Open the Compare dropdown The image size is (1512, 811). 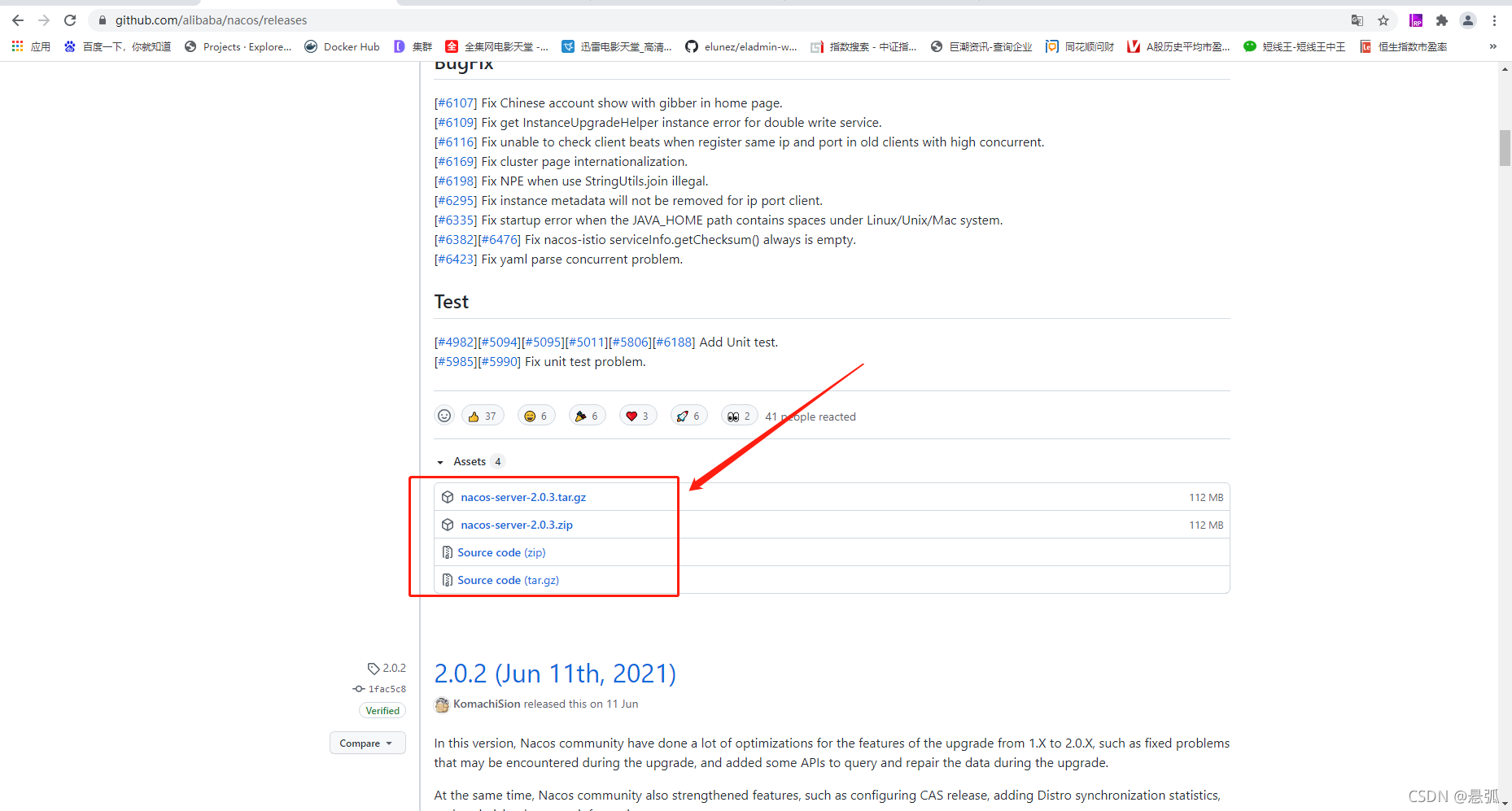367,743
